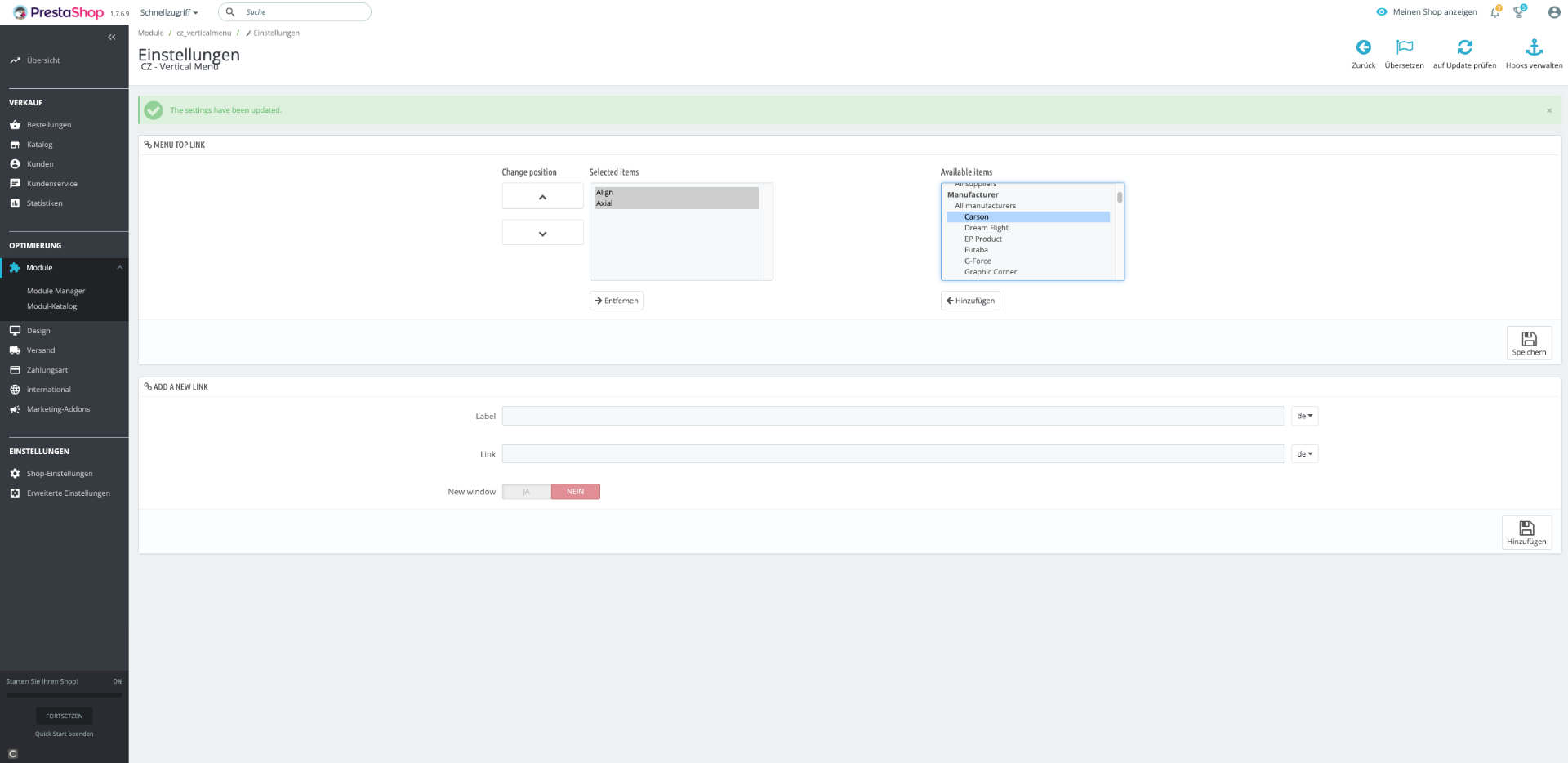Open Katalog in sidebar
The width and height of the screenshot is (1568, 763).
39,145
